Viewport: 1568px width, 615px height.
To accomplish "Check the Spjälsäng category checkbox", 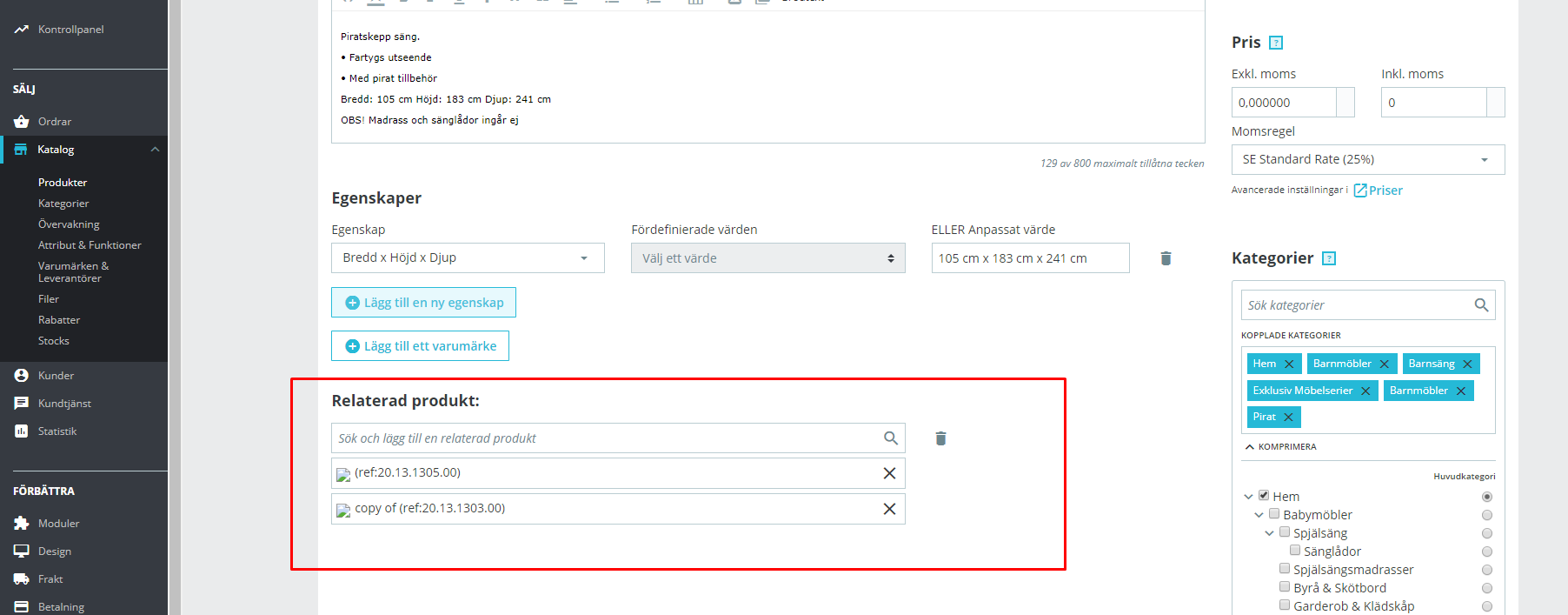I will (1285, 532).
